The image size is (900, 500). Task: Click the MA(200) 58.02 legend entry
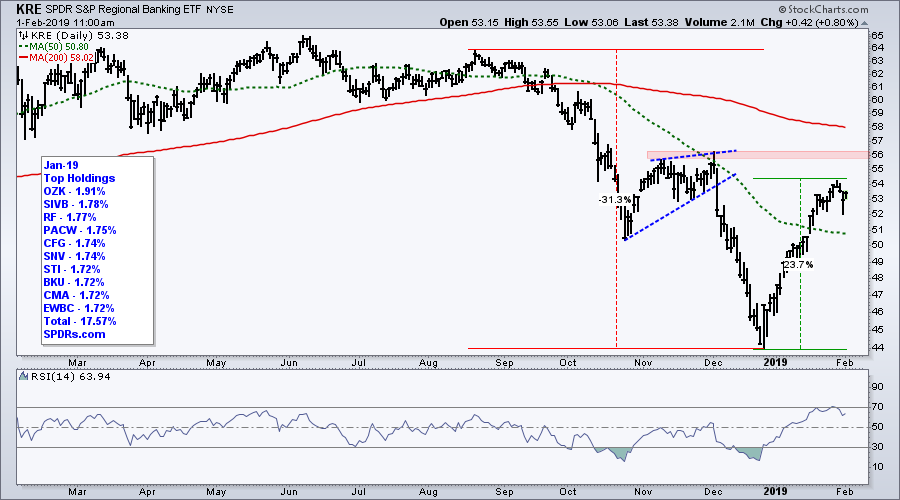click(56, 57)
